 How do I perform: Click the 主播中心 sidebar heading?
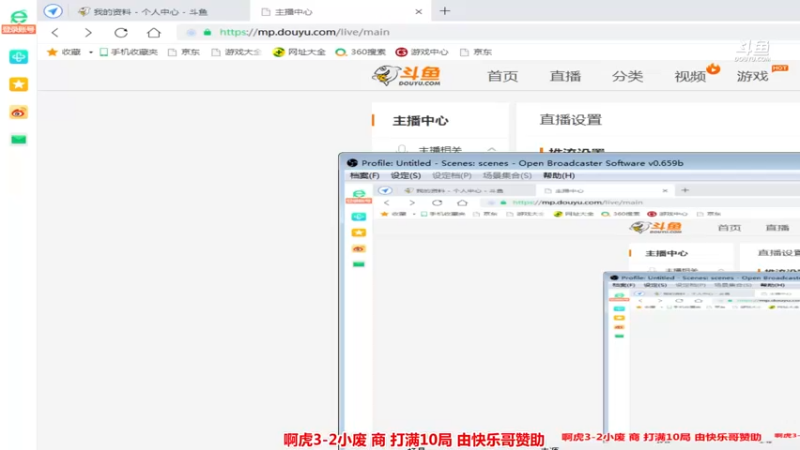point(420,120)
